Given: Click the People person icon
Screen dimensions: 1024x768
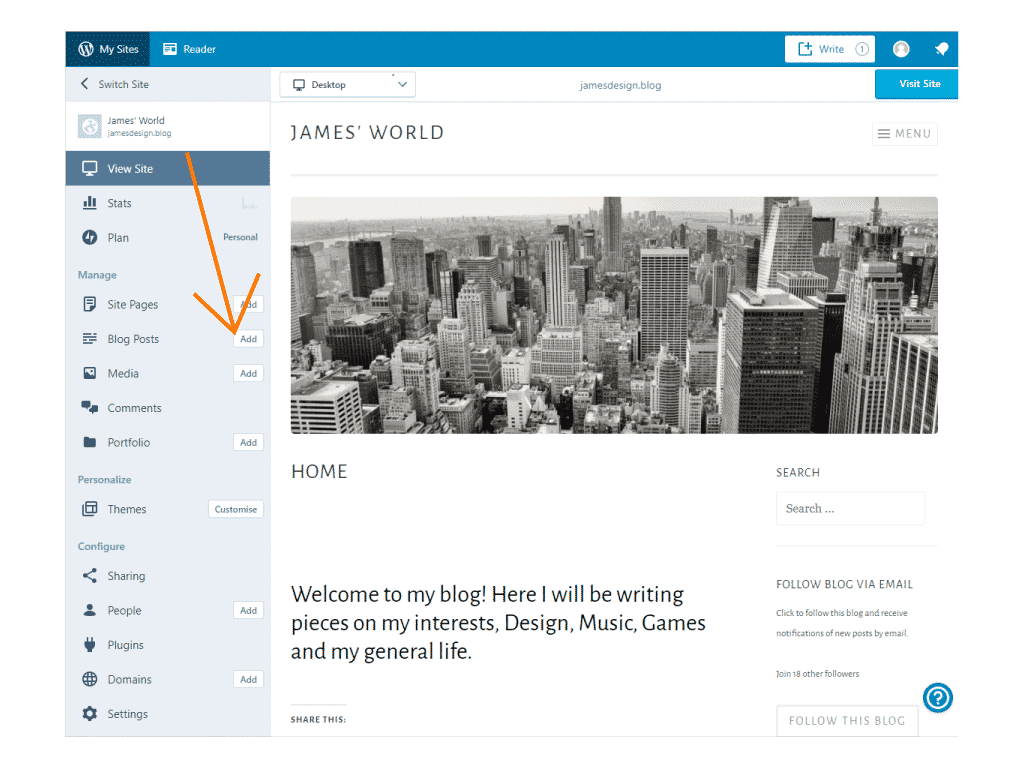Looking at the screenshot, I should pyautogui.click(x=89, y=610).
